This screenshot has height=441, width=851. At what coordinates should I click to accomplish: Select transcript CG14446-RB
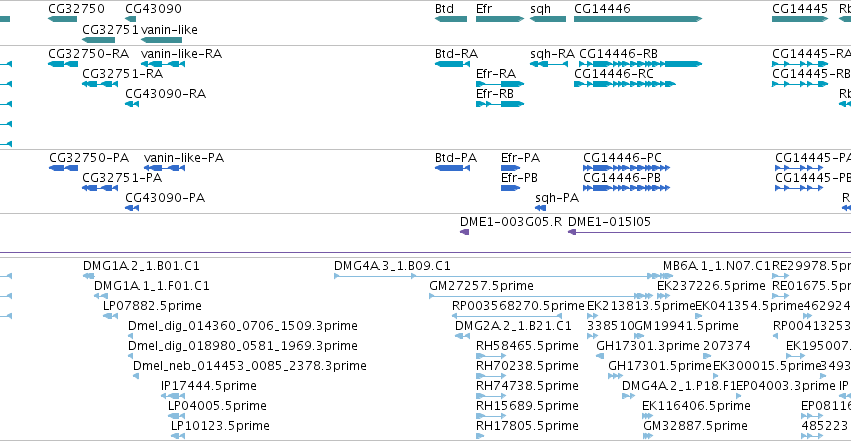click(x=640, y=64)
